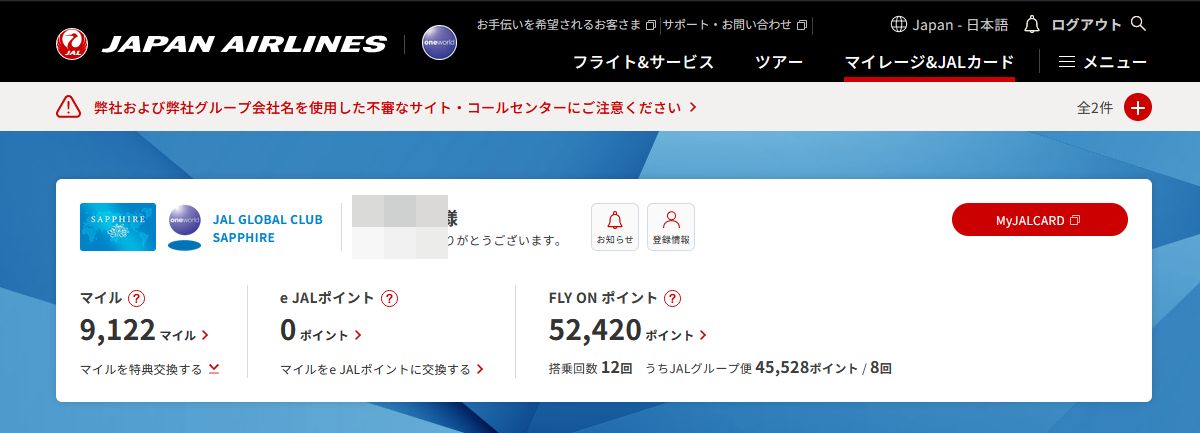
Task: Click 搭乗回数 12回 text
Action: [591, 368]
